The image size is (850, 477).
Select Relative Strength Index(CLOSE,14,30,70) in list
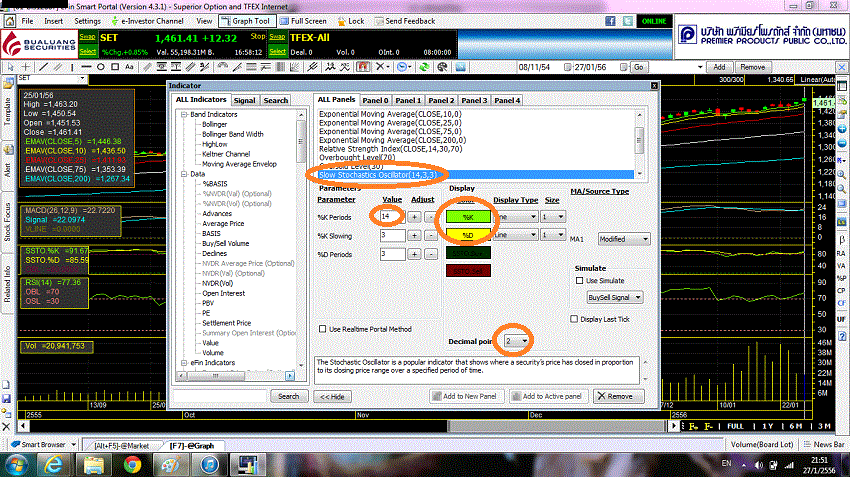[390, 149]
